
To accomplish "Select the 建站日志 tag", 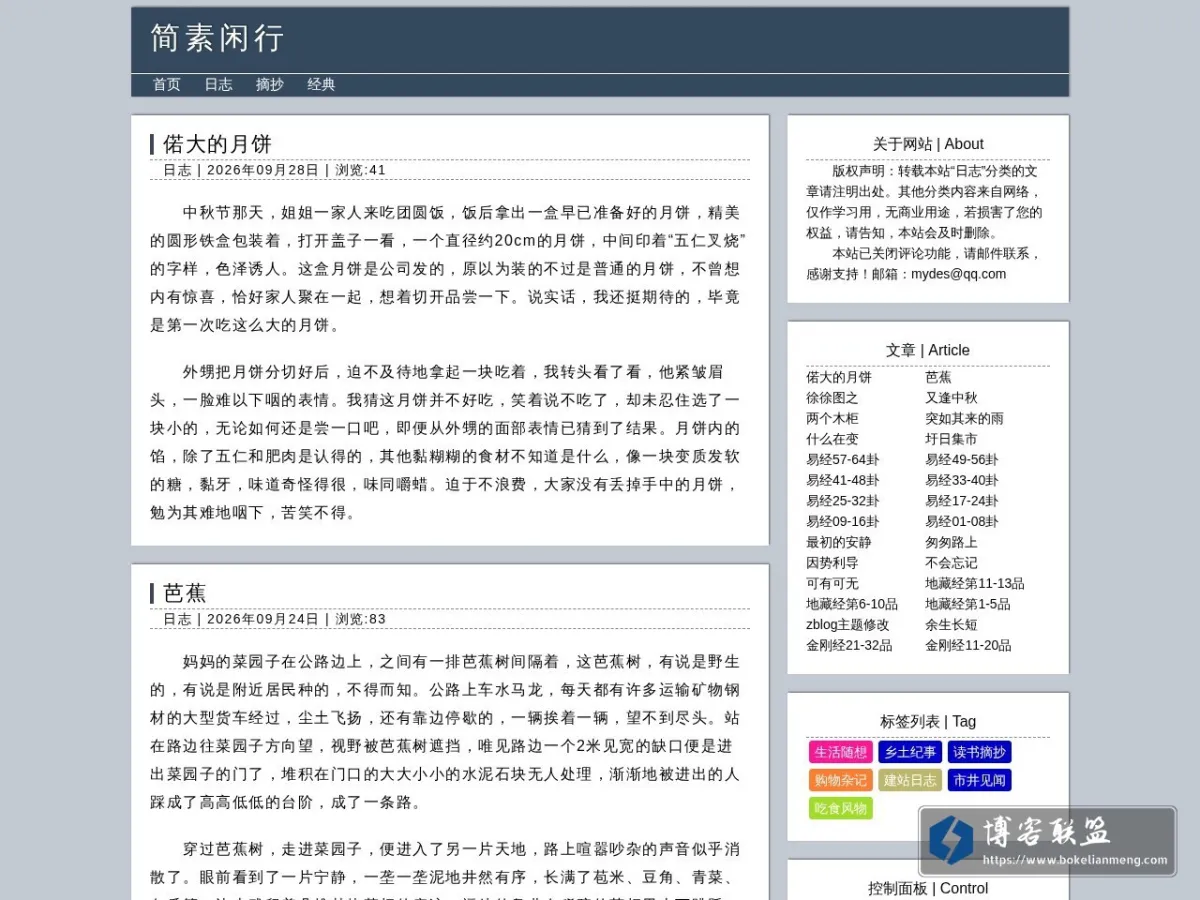I will coord(910,780).
